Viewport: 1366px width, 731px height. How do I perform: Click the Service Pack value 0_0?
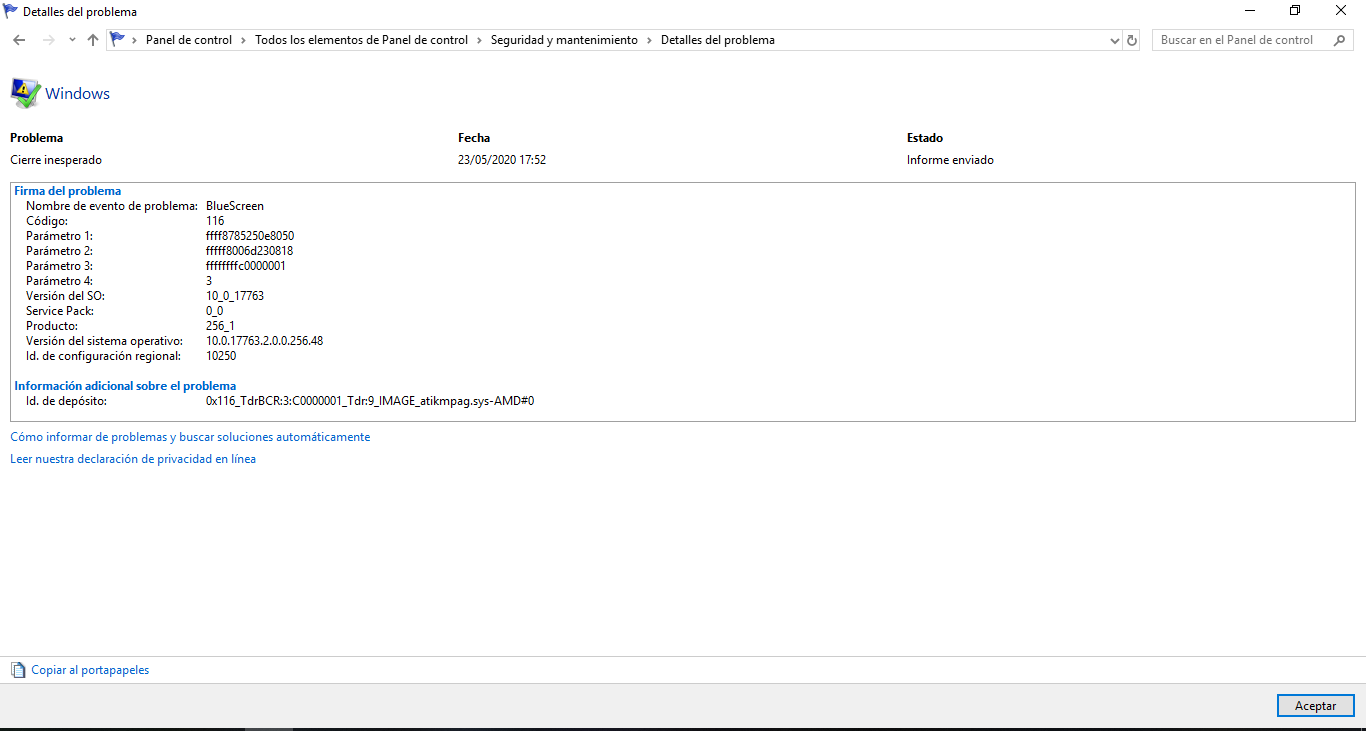[x=214, y=311]
